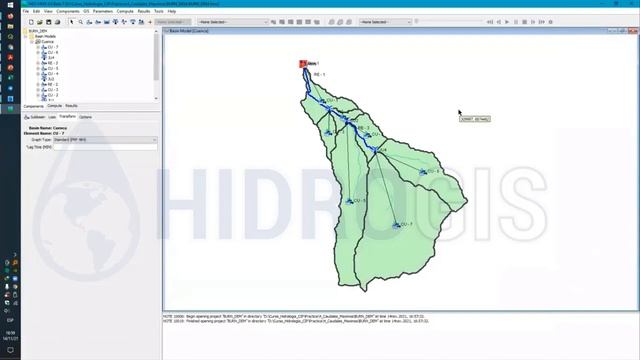Click the plus icon in the toolbar
This screenshot has height=360, width=640.
(150, 22)
